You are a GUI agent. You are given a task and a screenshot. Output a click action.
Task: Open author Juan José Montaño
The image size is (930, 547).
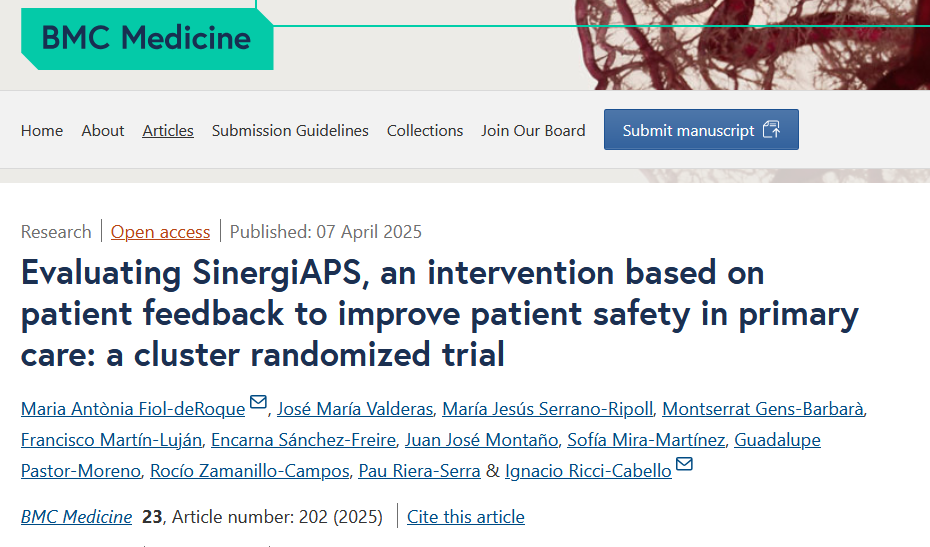(481, 440)
